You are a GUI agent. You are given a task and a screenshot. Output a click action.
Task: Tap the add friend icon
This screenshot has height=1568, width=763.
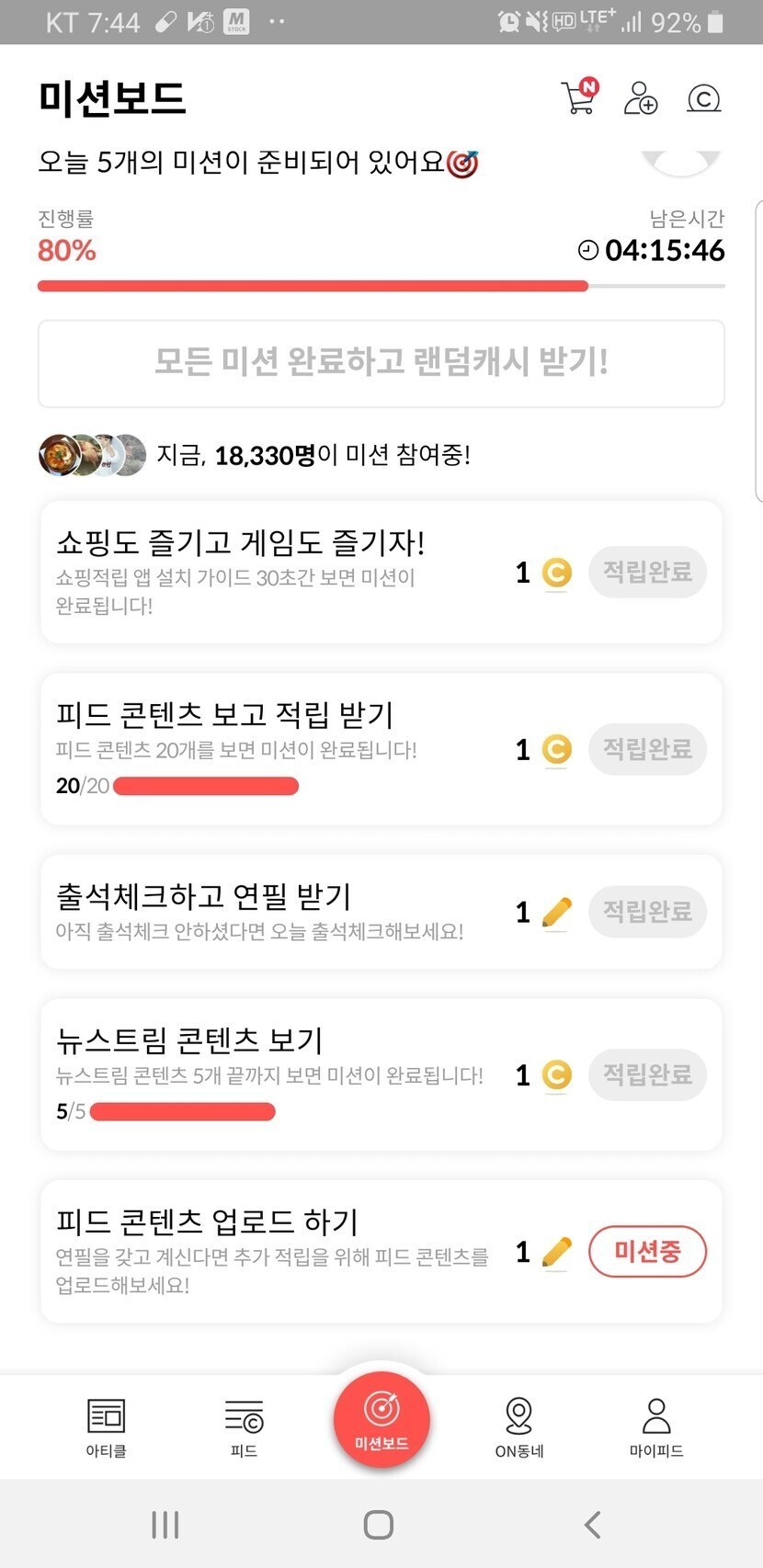(640, 97)
